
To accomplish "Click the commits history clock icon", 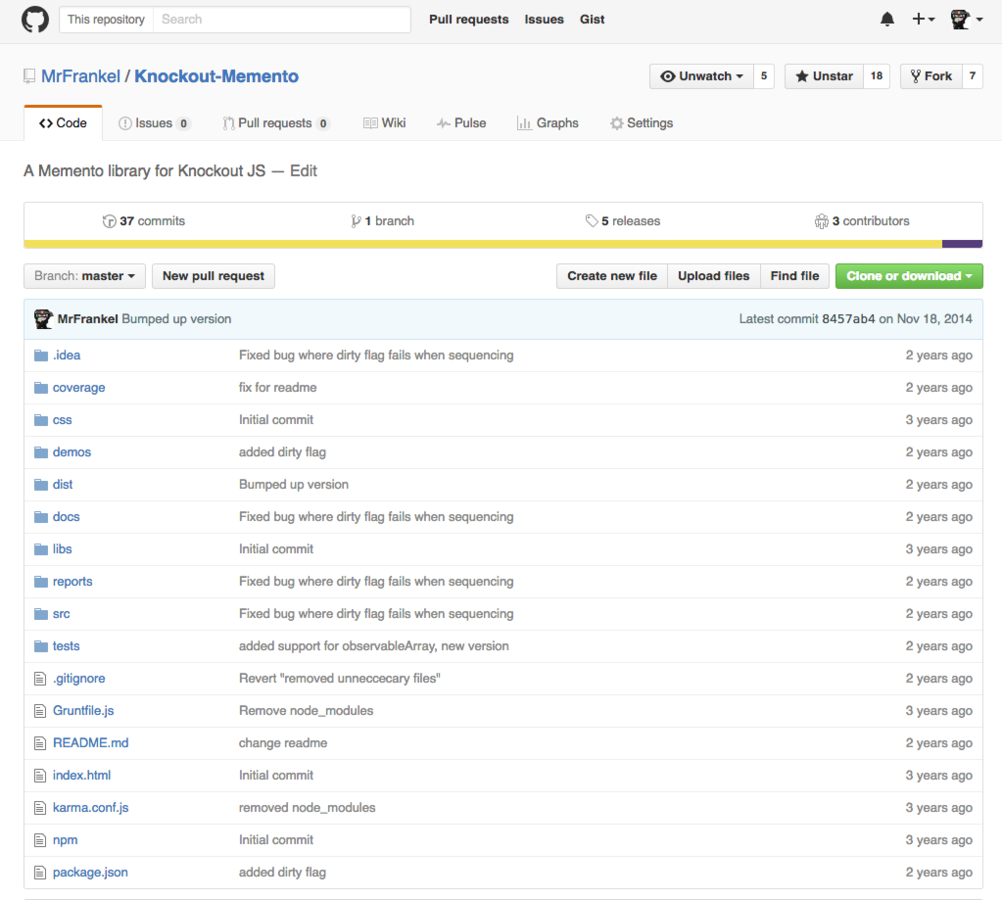I will tap(109, 221).
